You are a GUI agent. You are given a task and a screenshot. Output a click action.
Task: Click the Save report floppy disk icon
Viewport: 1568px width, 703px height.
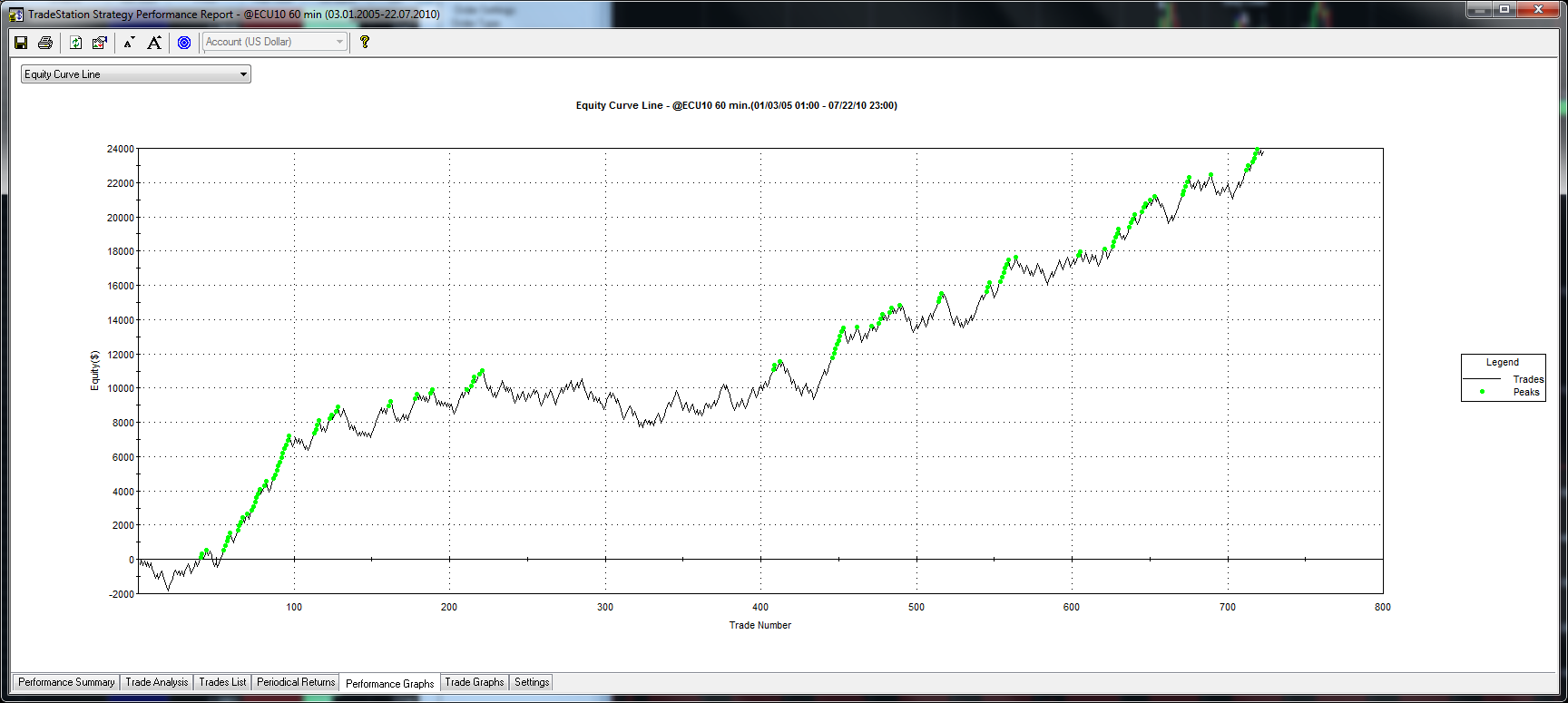pos(21,43)
